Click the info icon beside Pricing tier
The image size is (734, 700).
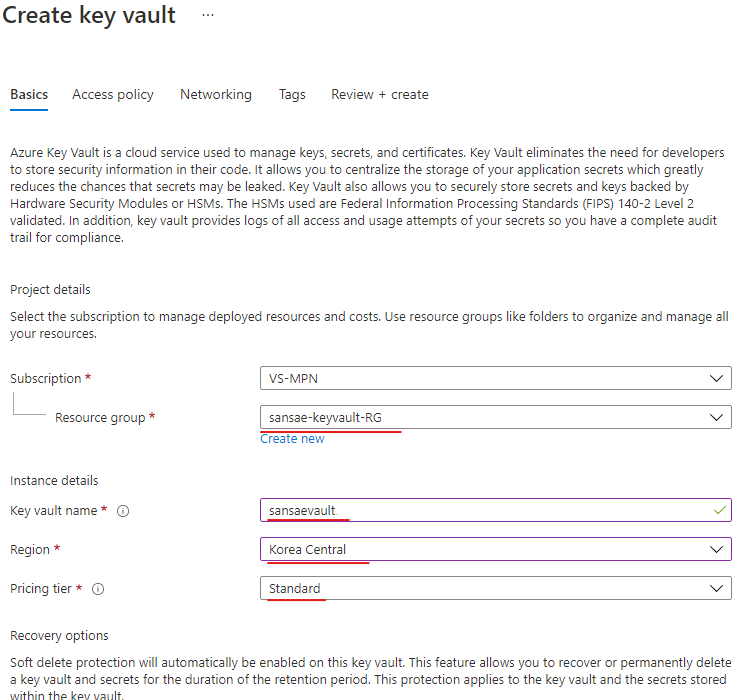pyautogui.click(x=99, y=589)
